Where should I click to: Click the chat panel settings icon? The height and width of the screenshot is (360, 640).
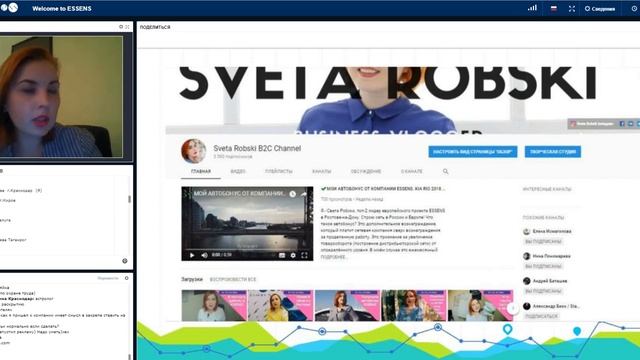pyautogui.click(x=127, y=278)
